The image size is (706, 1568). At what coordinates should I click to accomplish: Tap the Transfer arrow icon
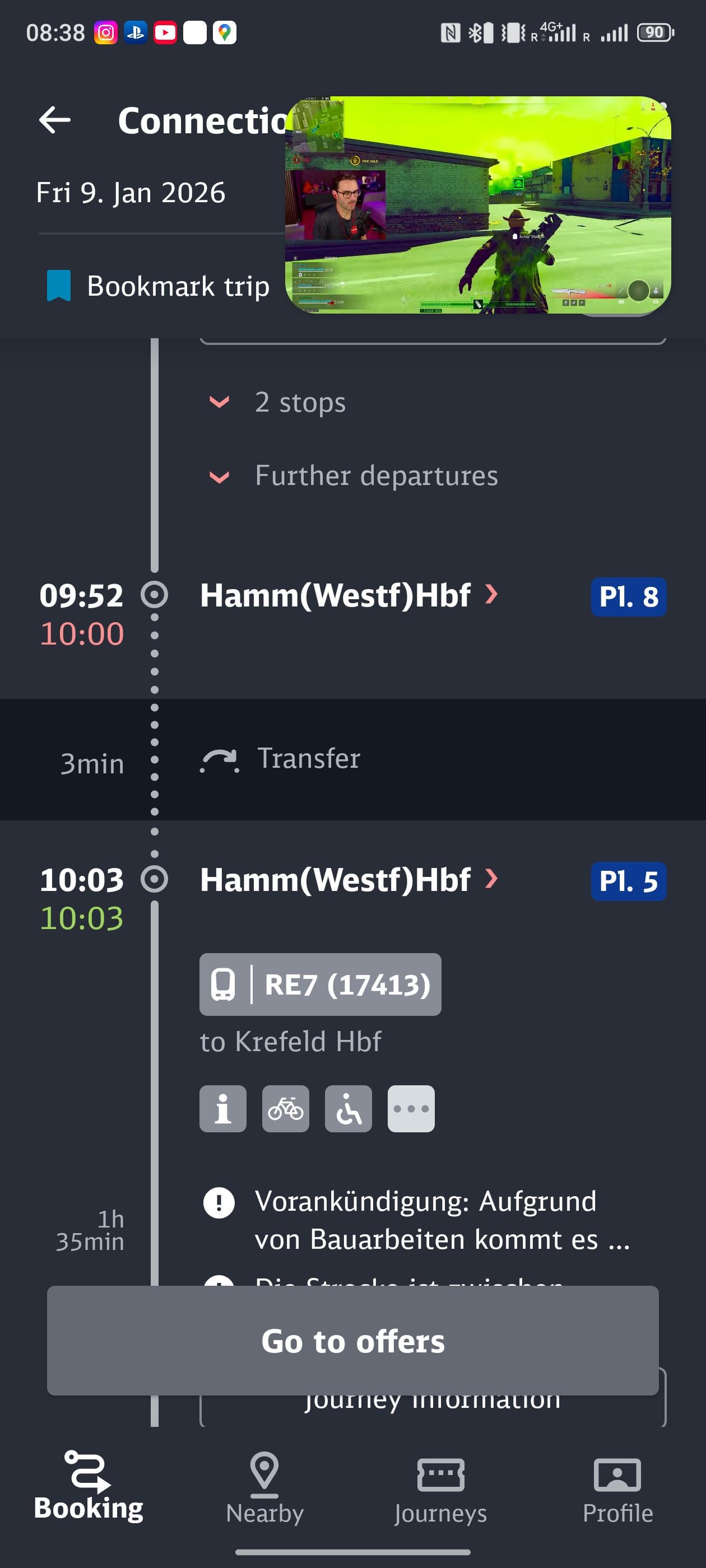(x=219, y=760)
